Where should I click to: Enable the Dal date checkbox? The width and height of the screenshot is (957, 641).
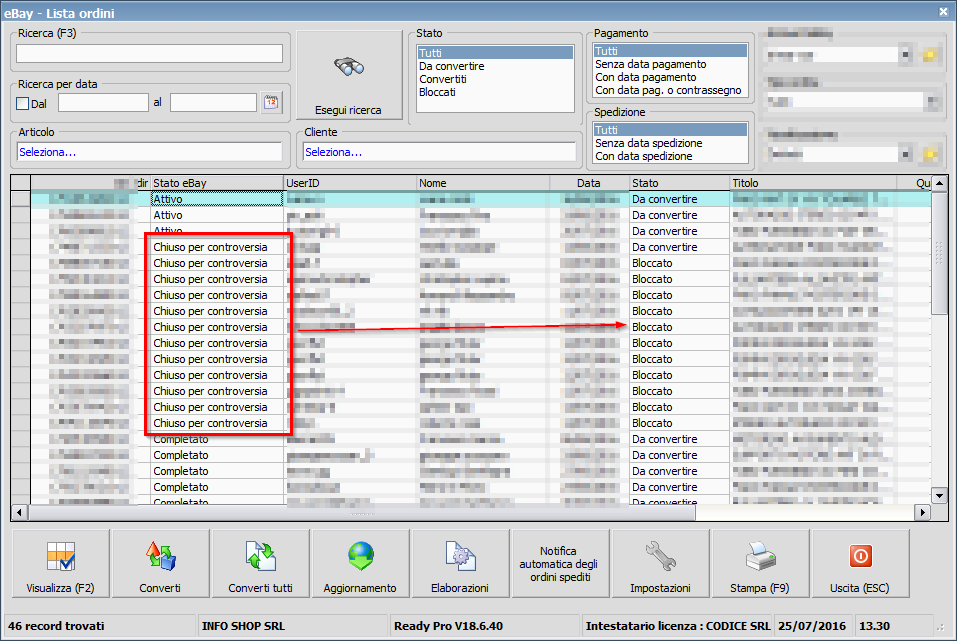click(23, 104)
